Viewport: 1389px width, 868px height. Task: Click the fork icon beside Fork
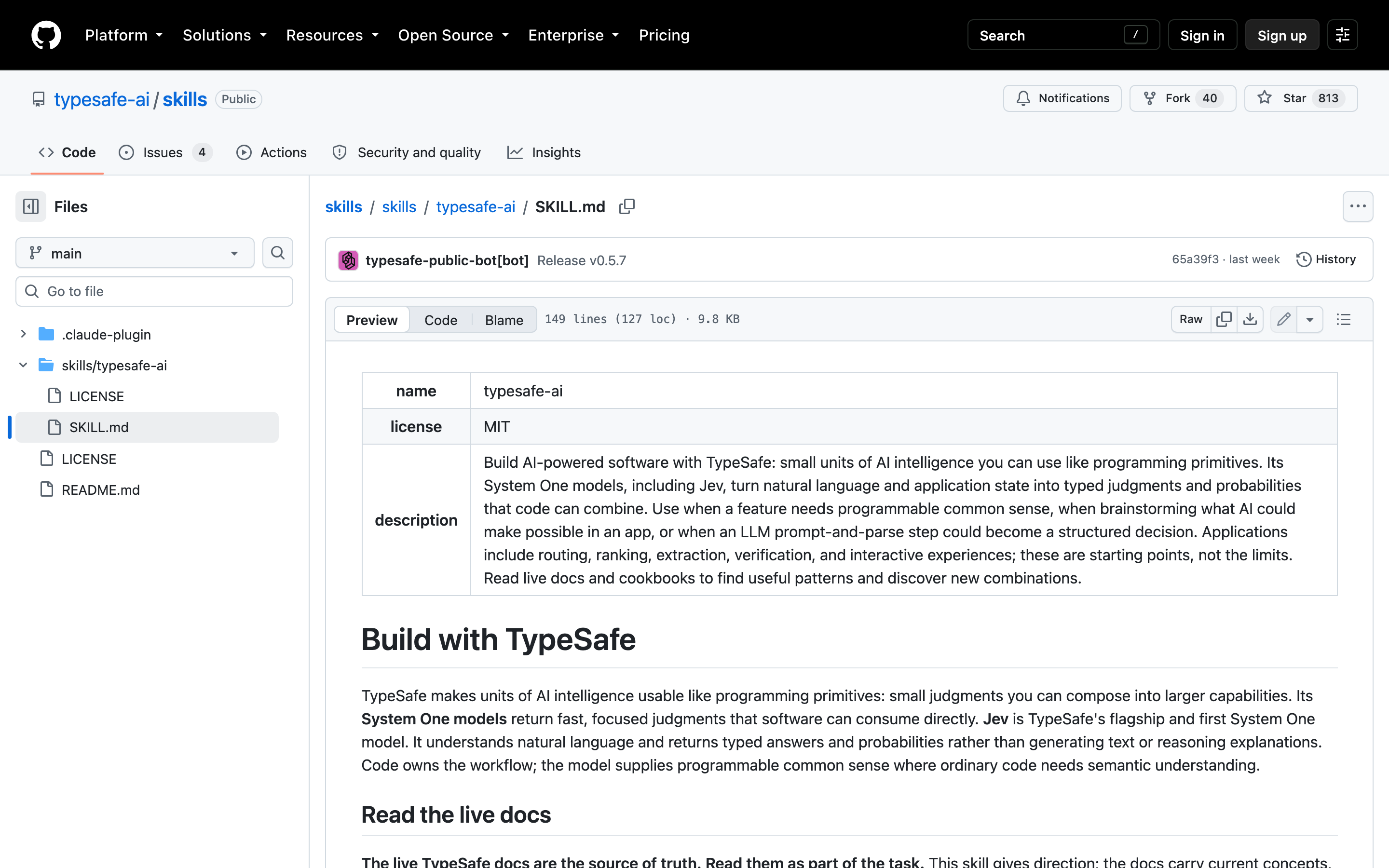[1150, 98]
